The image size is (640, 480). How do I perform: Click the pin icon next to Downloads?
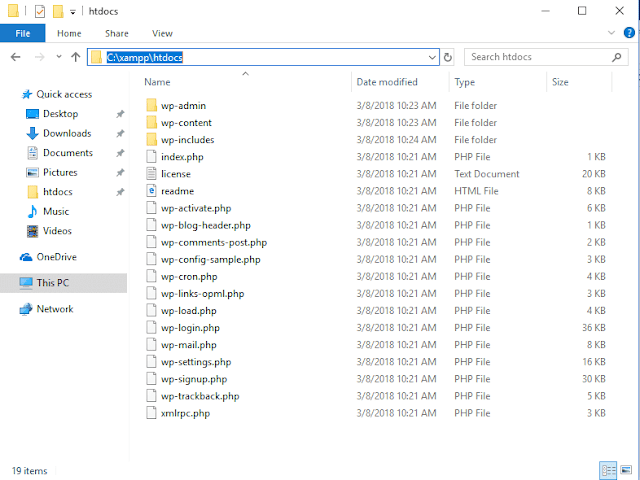point(120,133)
